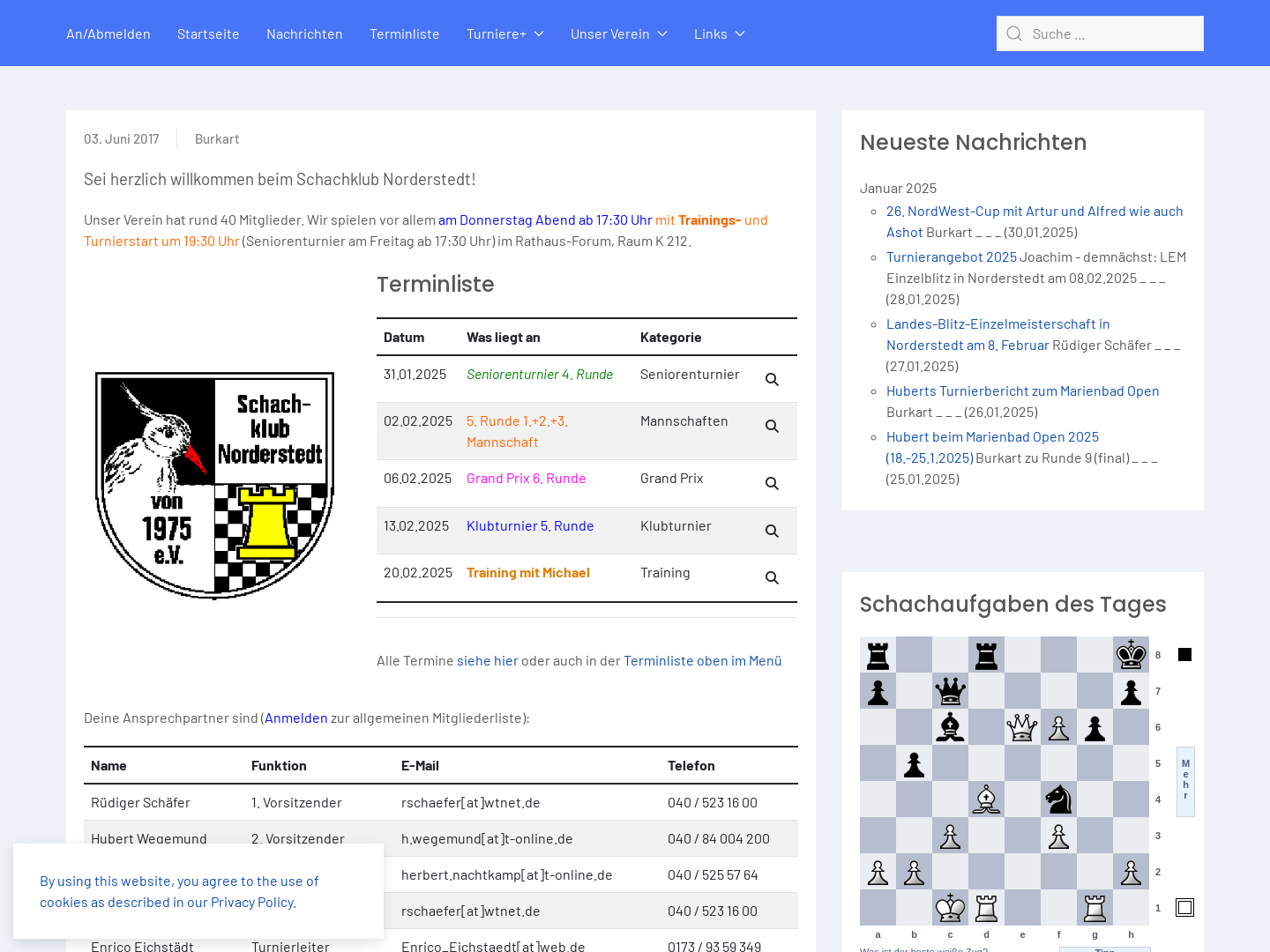Viewport: 1270px width, 952px height.
Task: Click the author name Burkart
Action: tap(217, 139)
